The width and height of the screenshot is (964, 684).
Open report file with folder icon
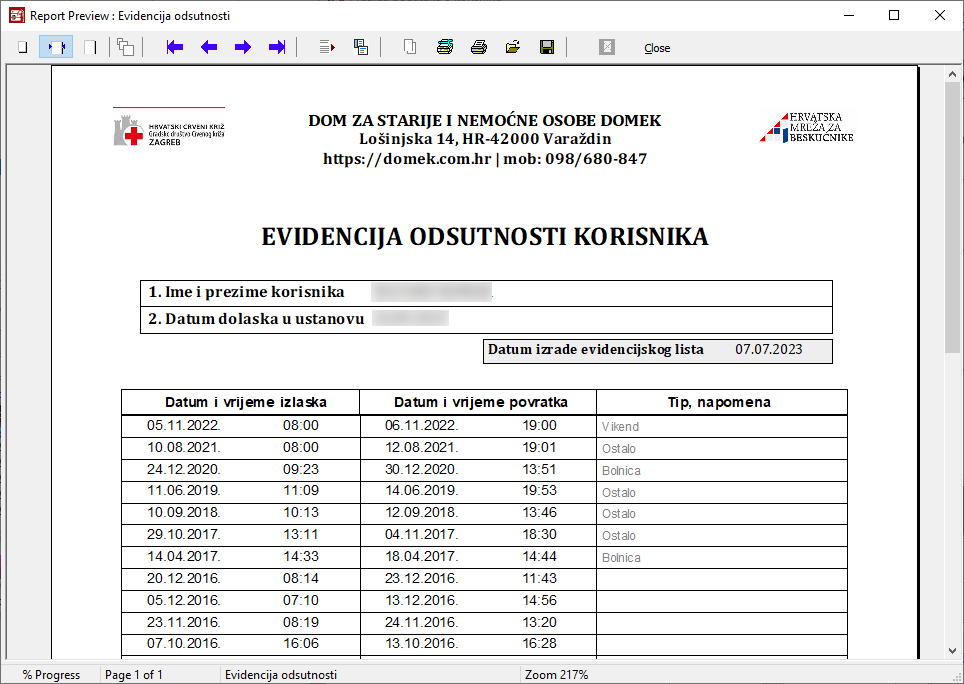(513, 47)
